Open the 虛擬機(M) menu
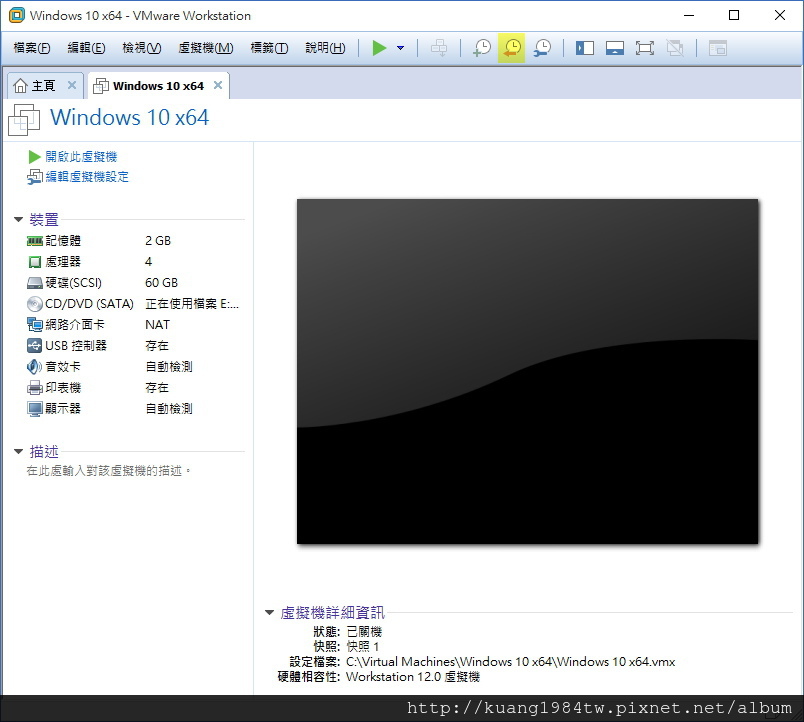The width and height of the screenshot is (804, 722). (206, 48)
